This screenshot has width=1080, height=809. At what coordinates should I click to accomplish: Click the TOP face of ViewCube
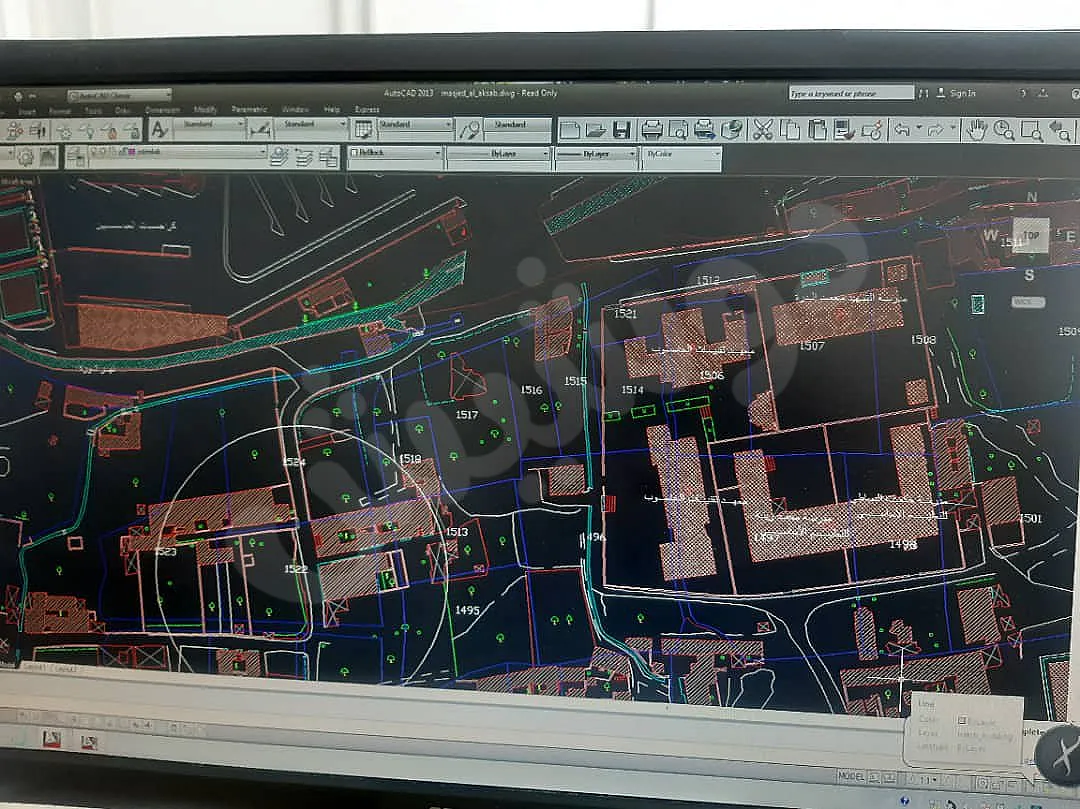(1030, 235)
